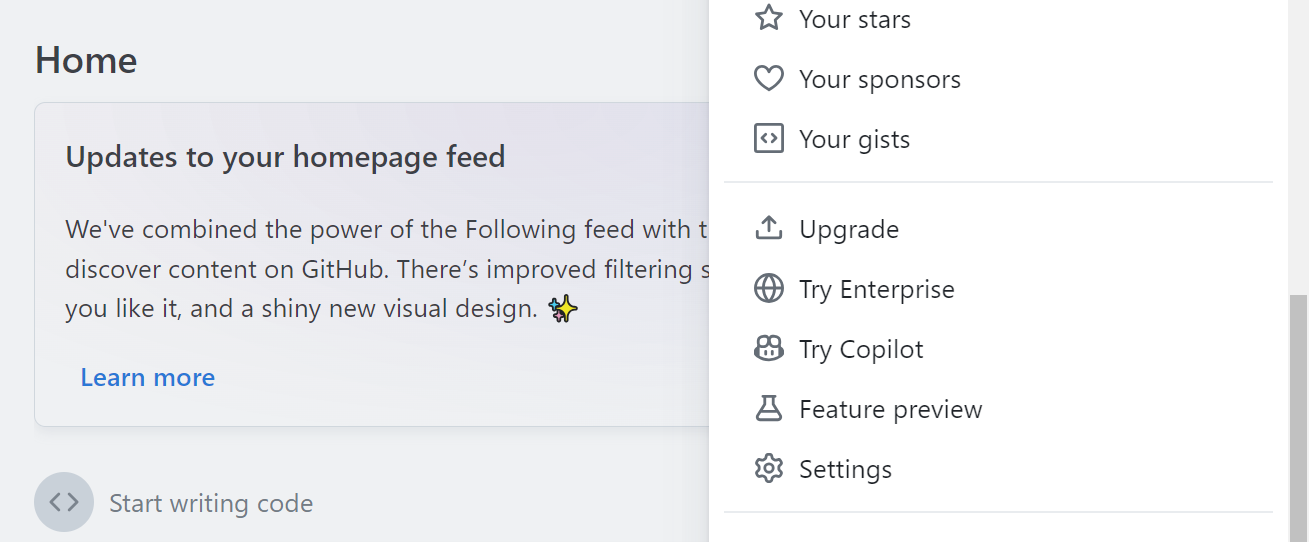Screen dimensions: 1309x542
Task: Click the beaker Feature preview icon
Action: click(x=768, y=409)
